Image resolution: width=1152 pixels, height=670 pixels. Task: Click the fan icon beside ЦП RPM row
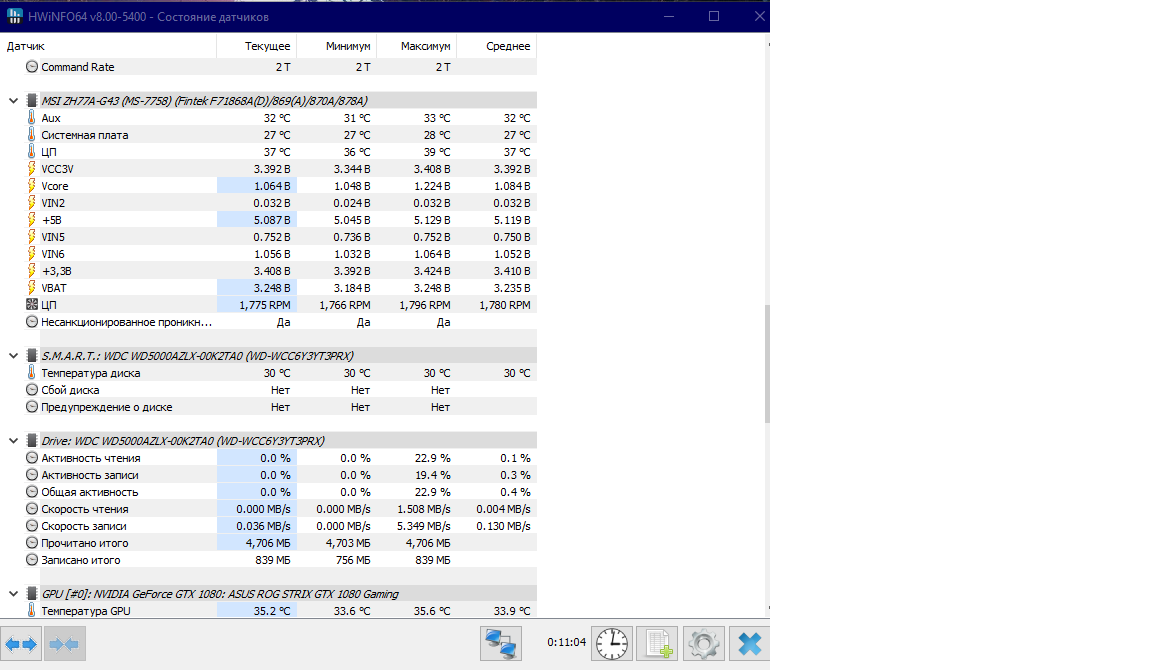click(x=32, y=304)
